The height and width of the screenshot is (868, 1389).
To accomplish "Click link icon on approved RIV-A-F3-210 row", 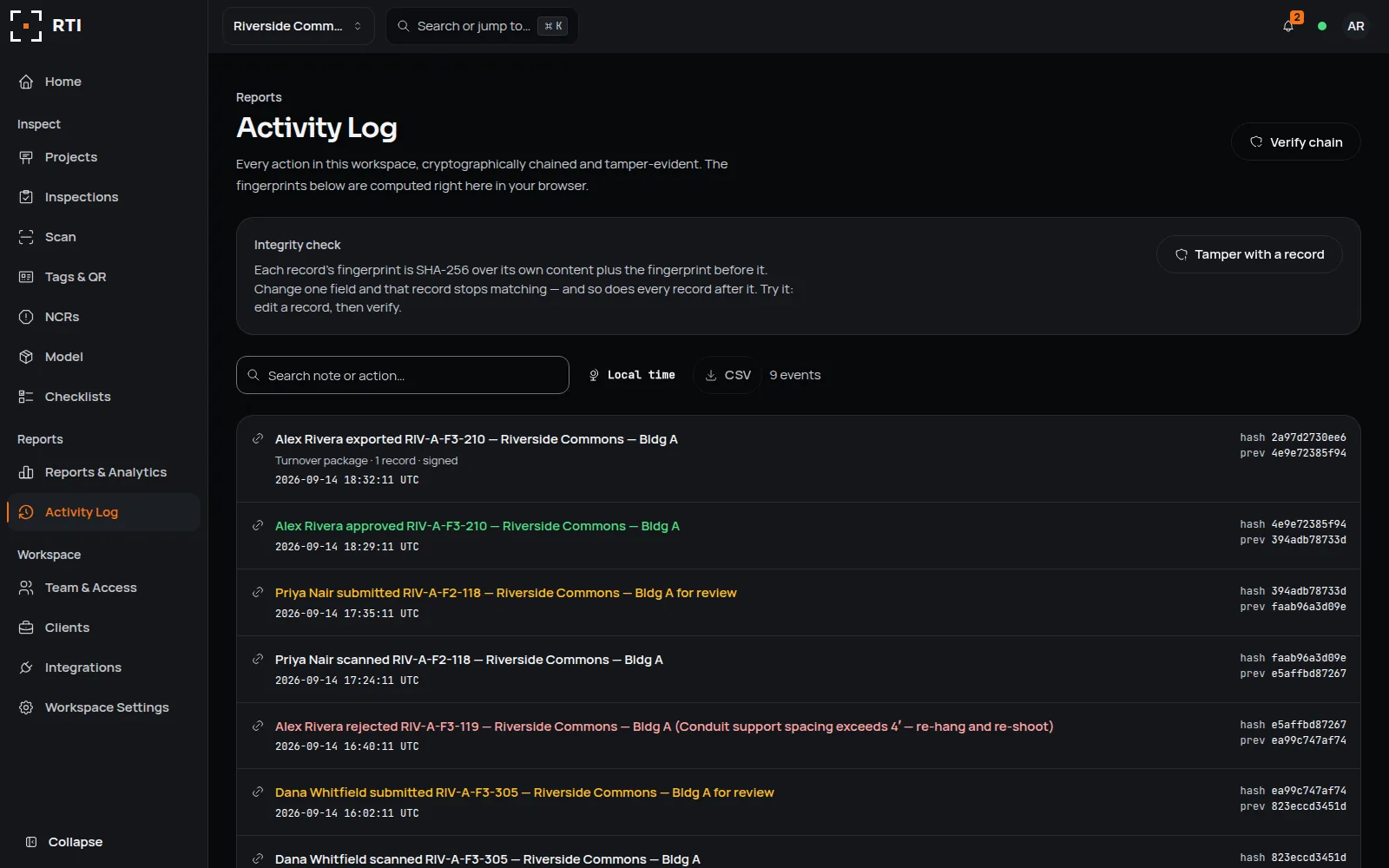I will (258, 525).
